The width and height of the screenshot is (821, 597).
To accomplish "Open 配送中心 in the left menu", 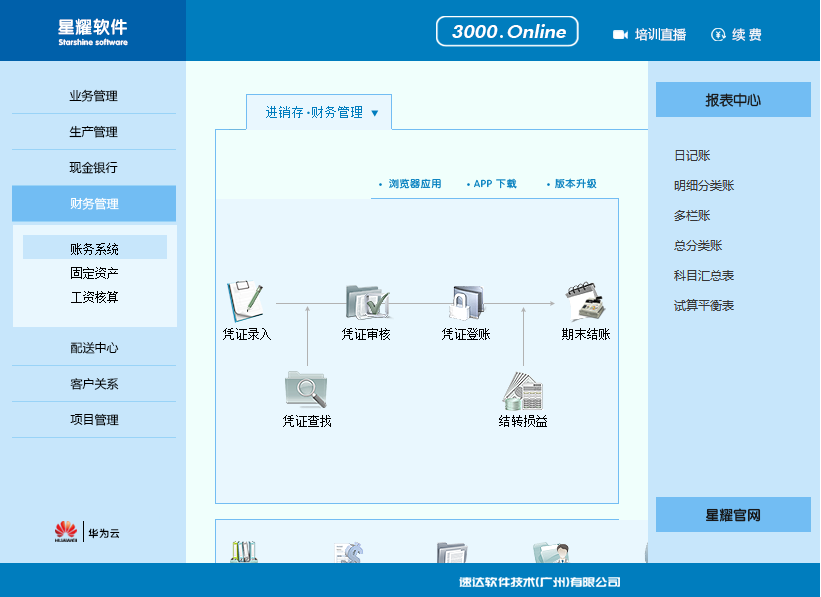I will coord(94,348).
